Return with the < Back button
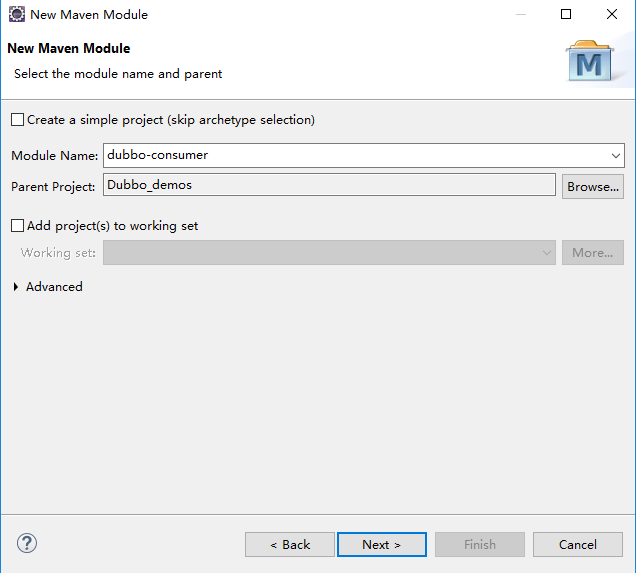This screenshot has width=636, height=573. 290,544
